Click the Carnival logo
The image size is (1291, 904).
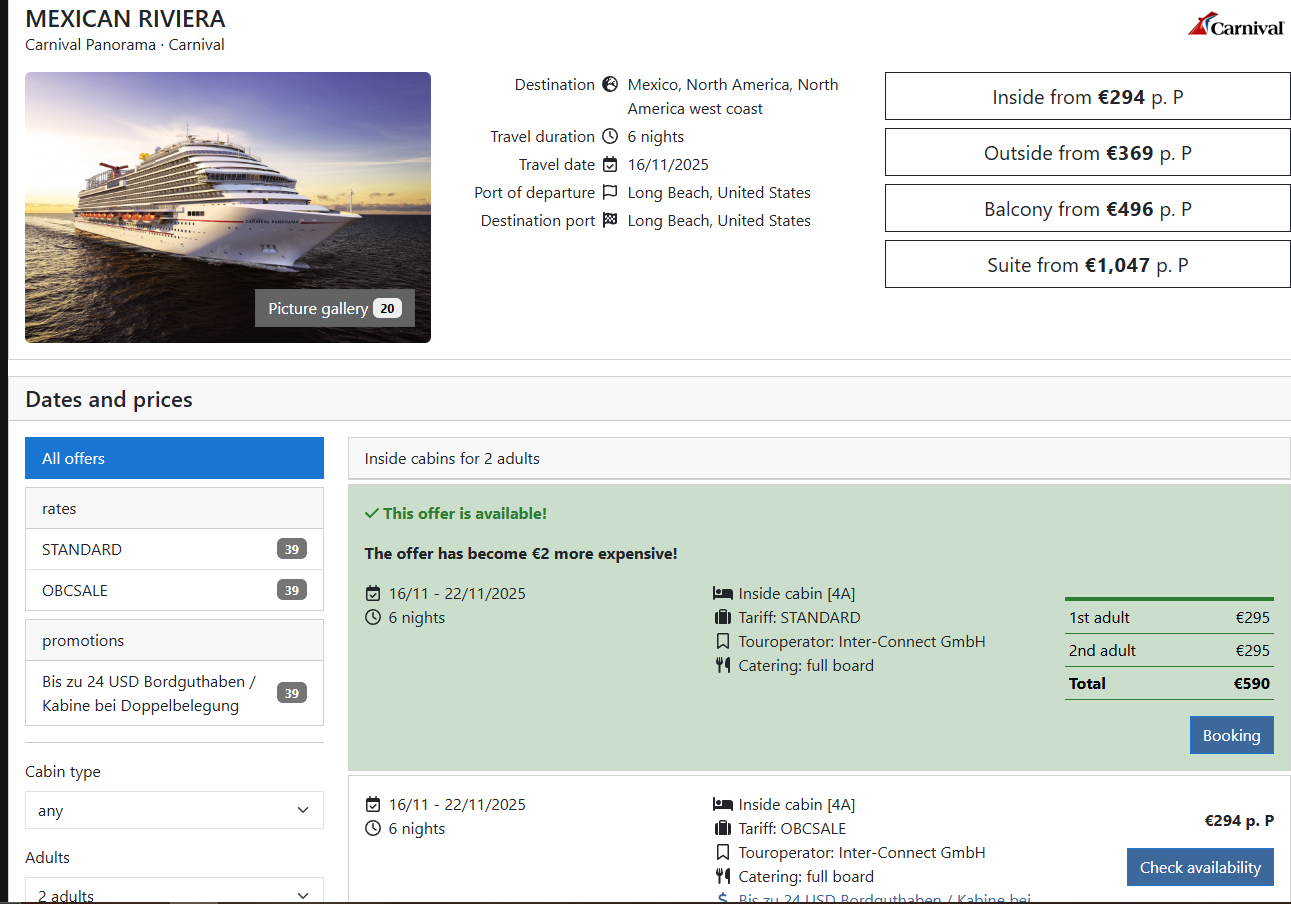1236,25
